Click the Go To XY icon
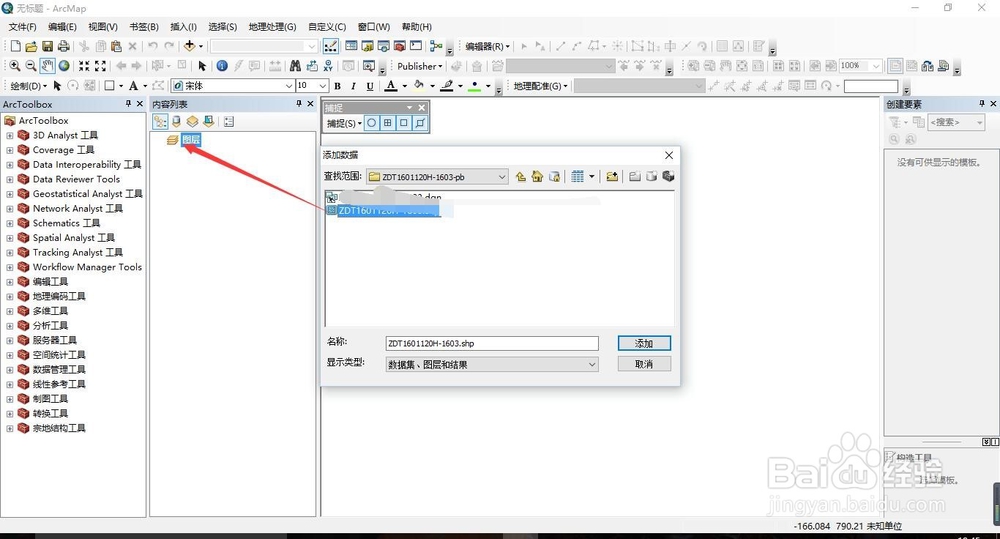1000x539 pixels. click(x=328, y=66)
